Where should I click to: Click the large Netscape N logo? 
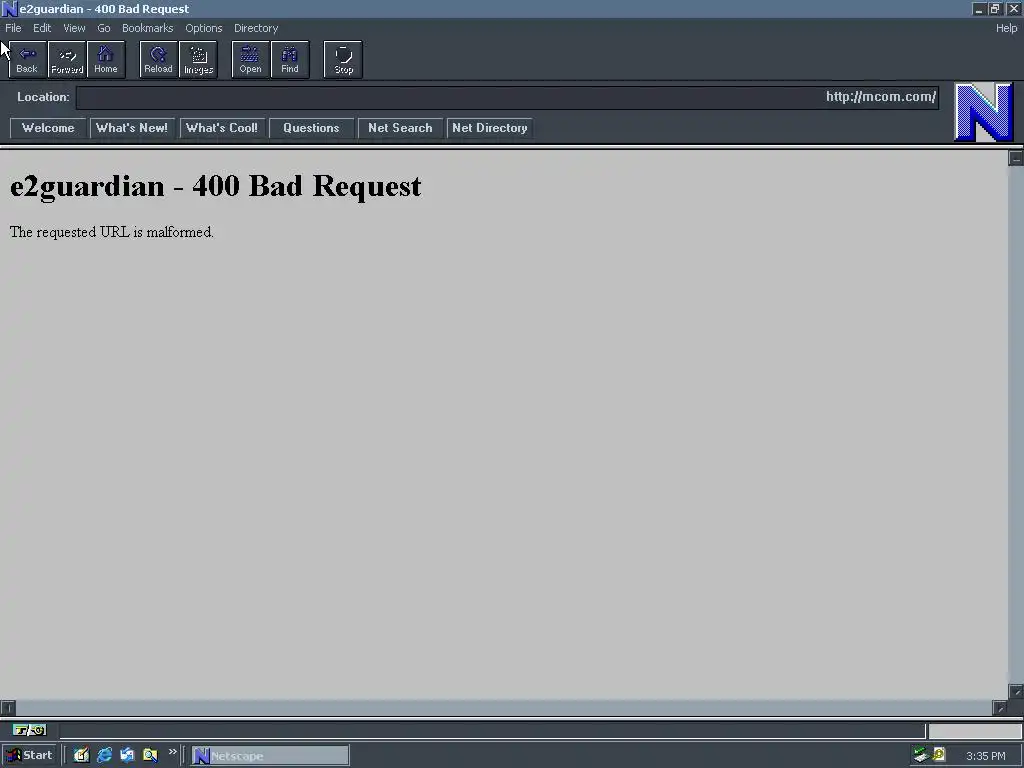(984, 112)
